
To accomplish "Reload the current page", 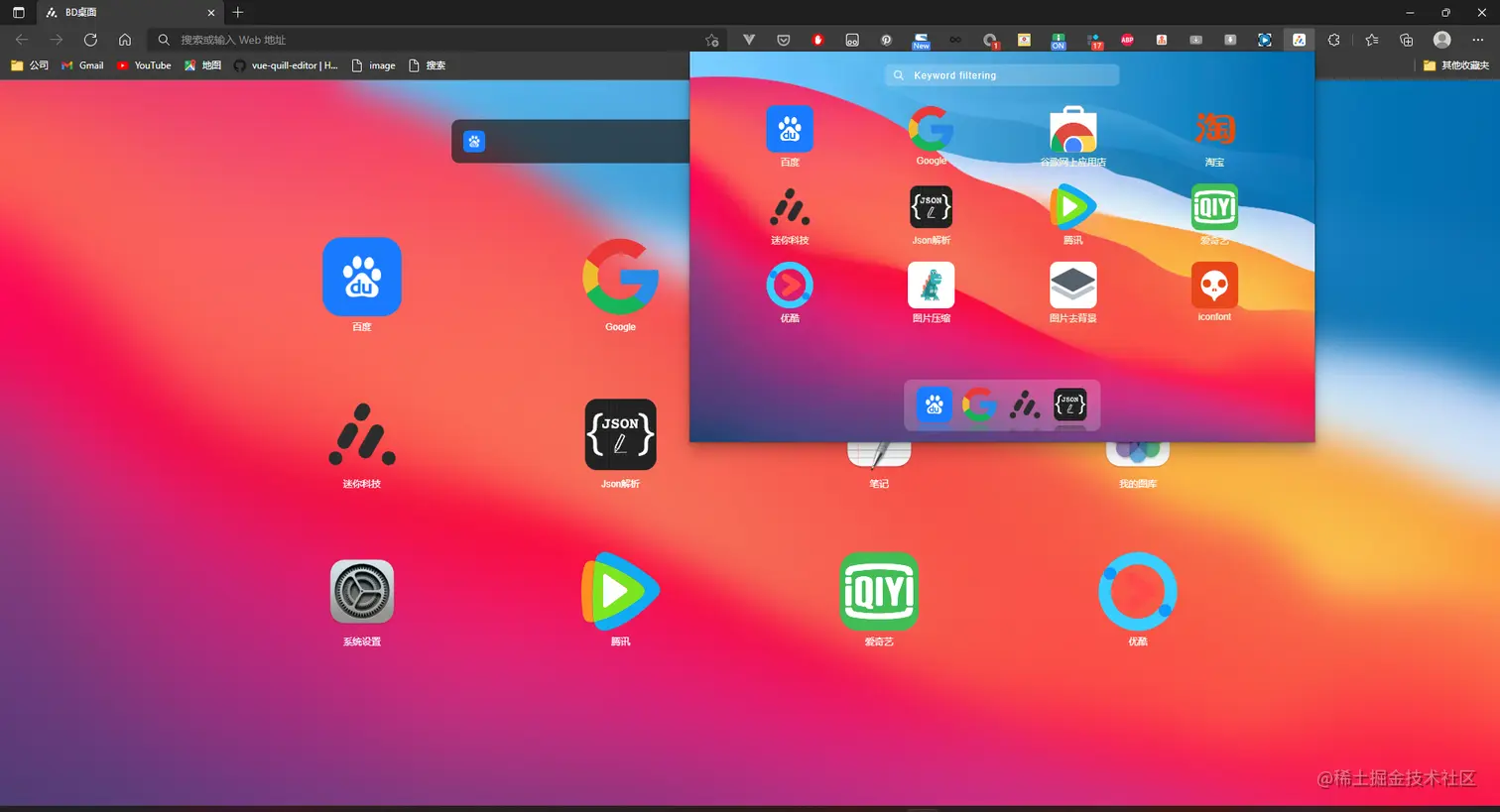I will point(90,40).
